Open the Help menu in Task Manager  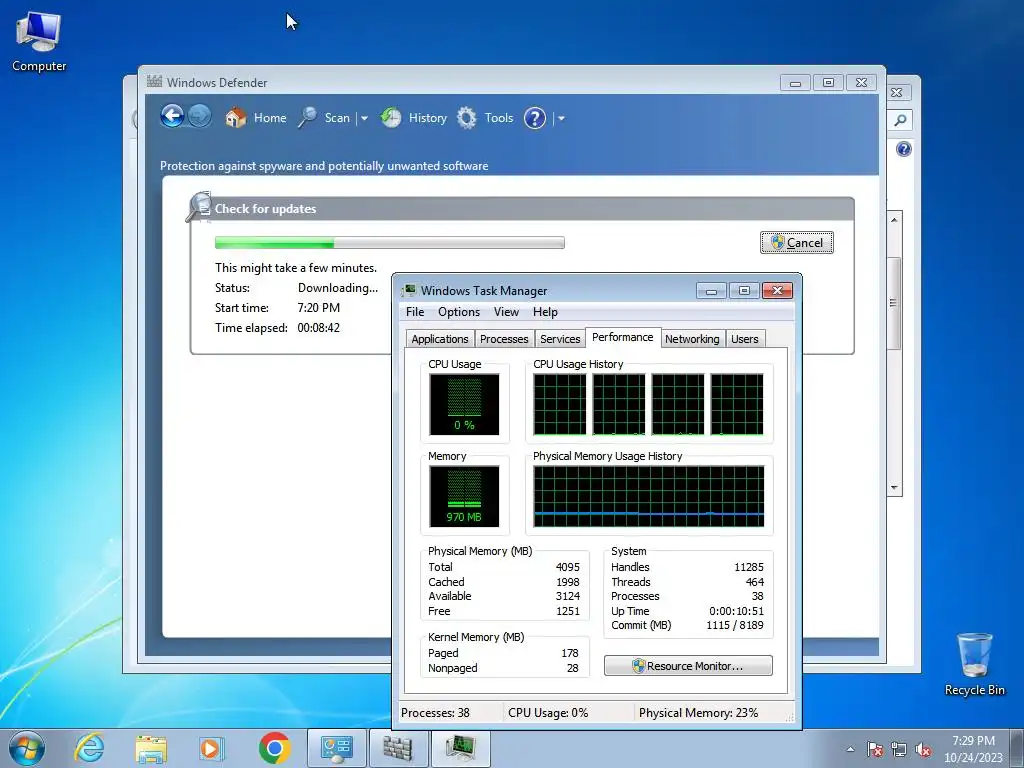pyautogui.click(x=545, y=312)
